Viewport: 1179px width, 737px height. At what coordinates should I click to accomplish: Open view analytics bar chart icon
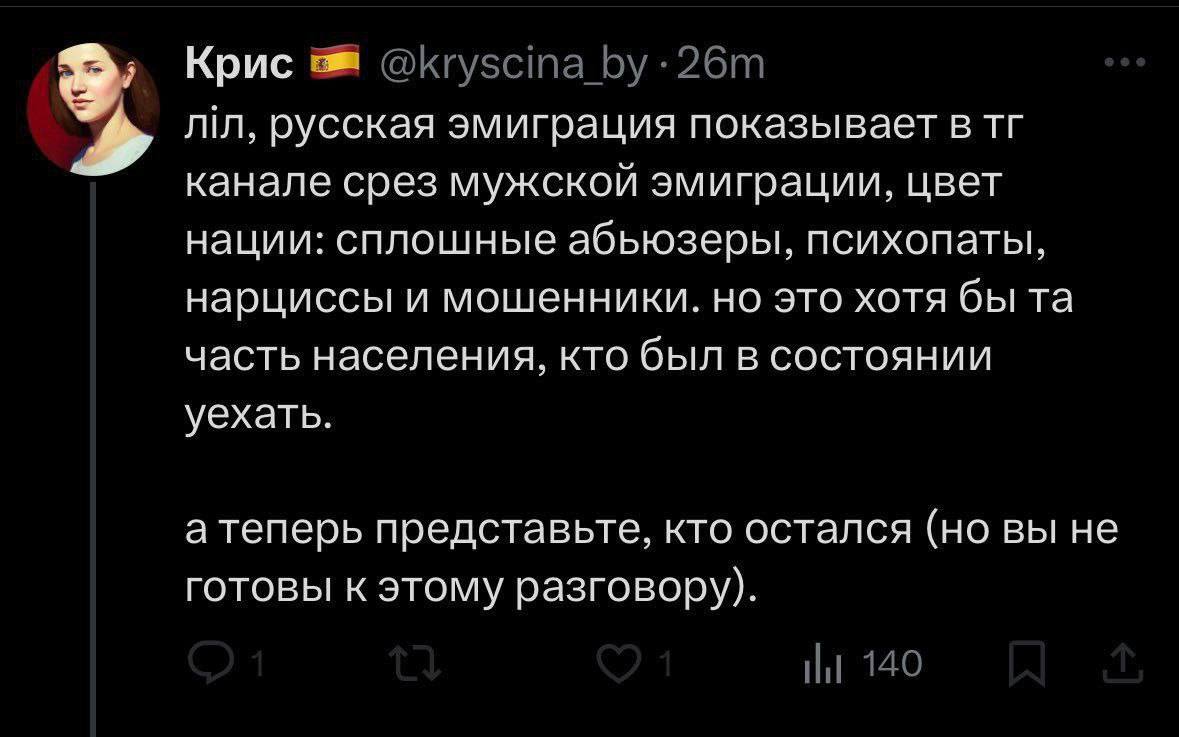point(822,663)
